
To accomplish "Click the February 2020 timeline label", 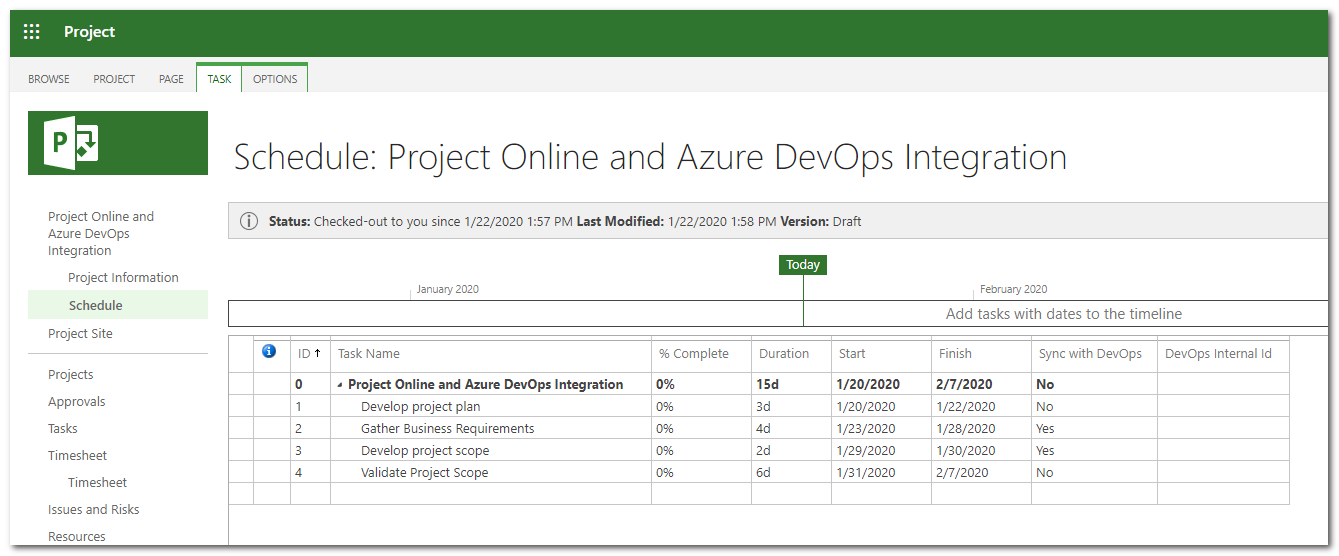I will pyautogui.click(x=1013, y=289).
